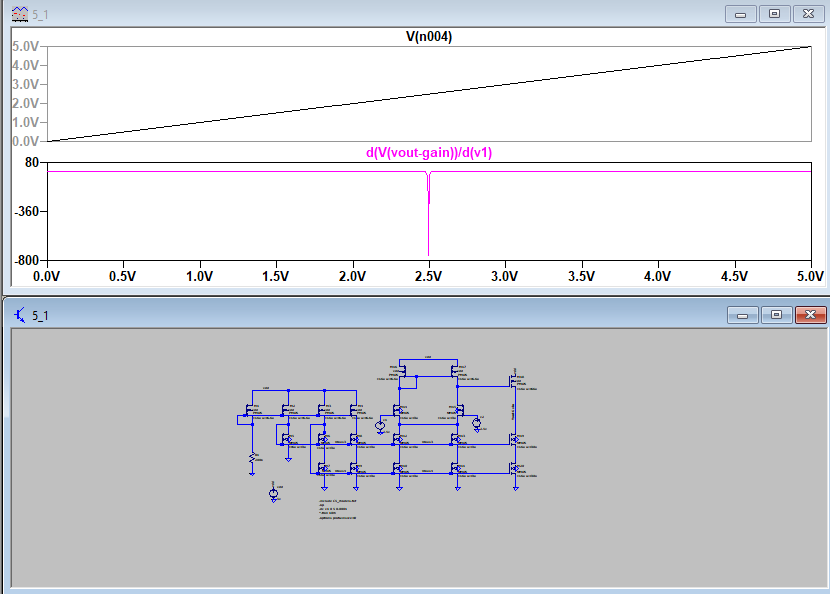Minimize the schematic window
The image size is (830, 594).
pyautogui.click(x=741, y=314)
